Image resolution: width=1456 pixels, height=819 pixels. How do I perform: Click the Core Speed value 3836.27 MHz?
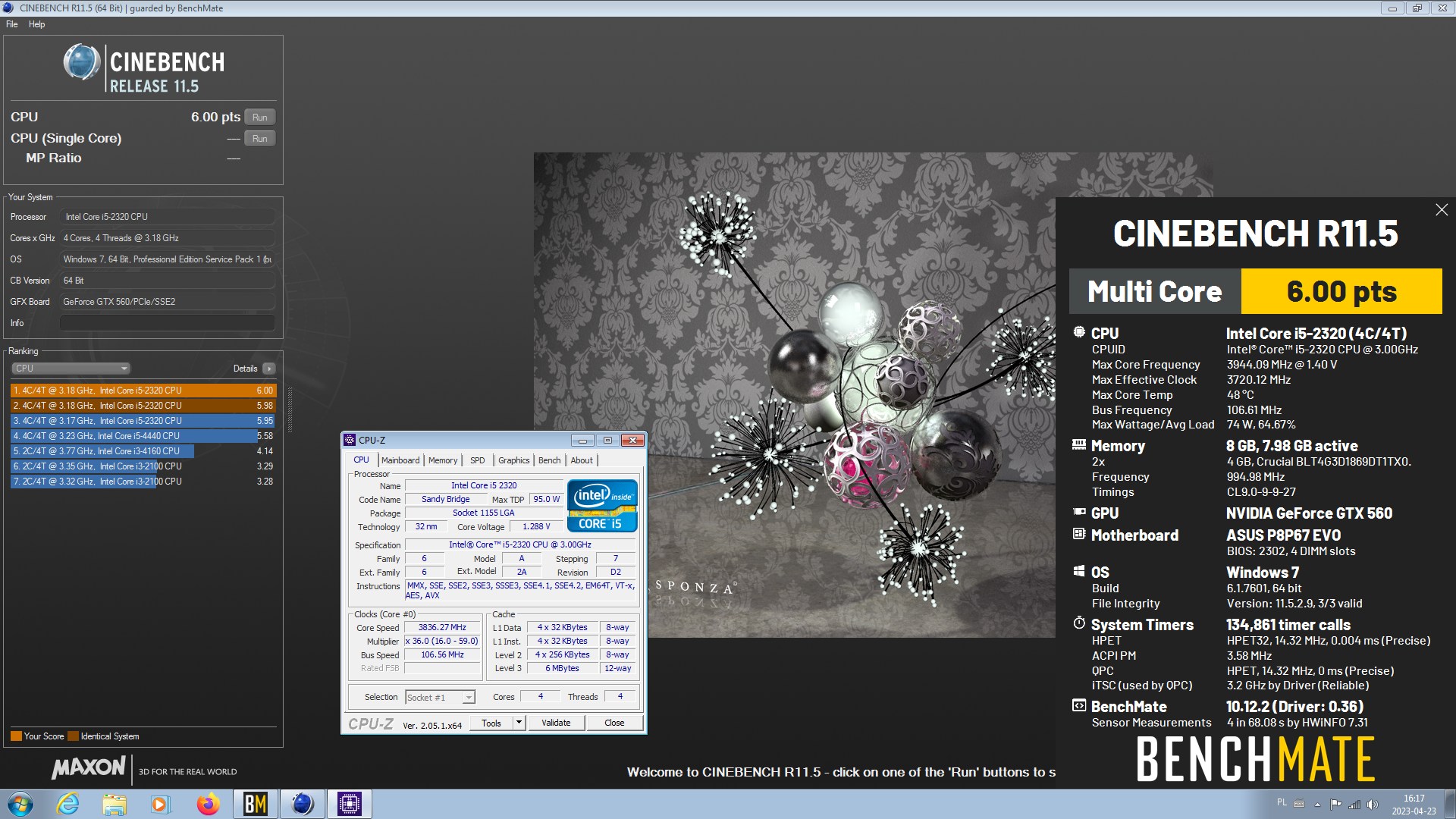click(x=442, y=628)
